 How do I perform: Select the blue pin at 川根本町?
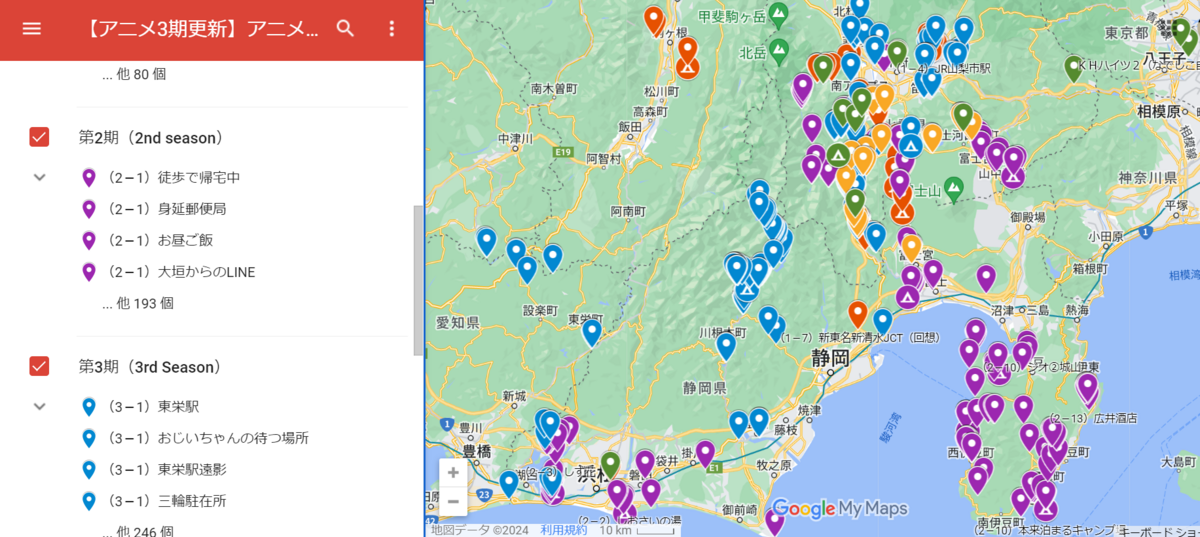tap(727, 346)
